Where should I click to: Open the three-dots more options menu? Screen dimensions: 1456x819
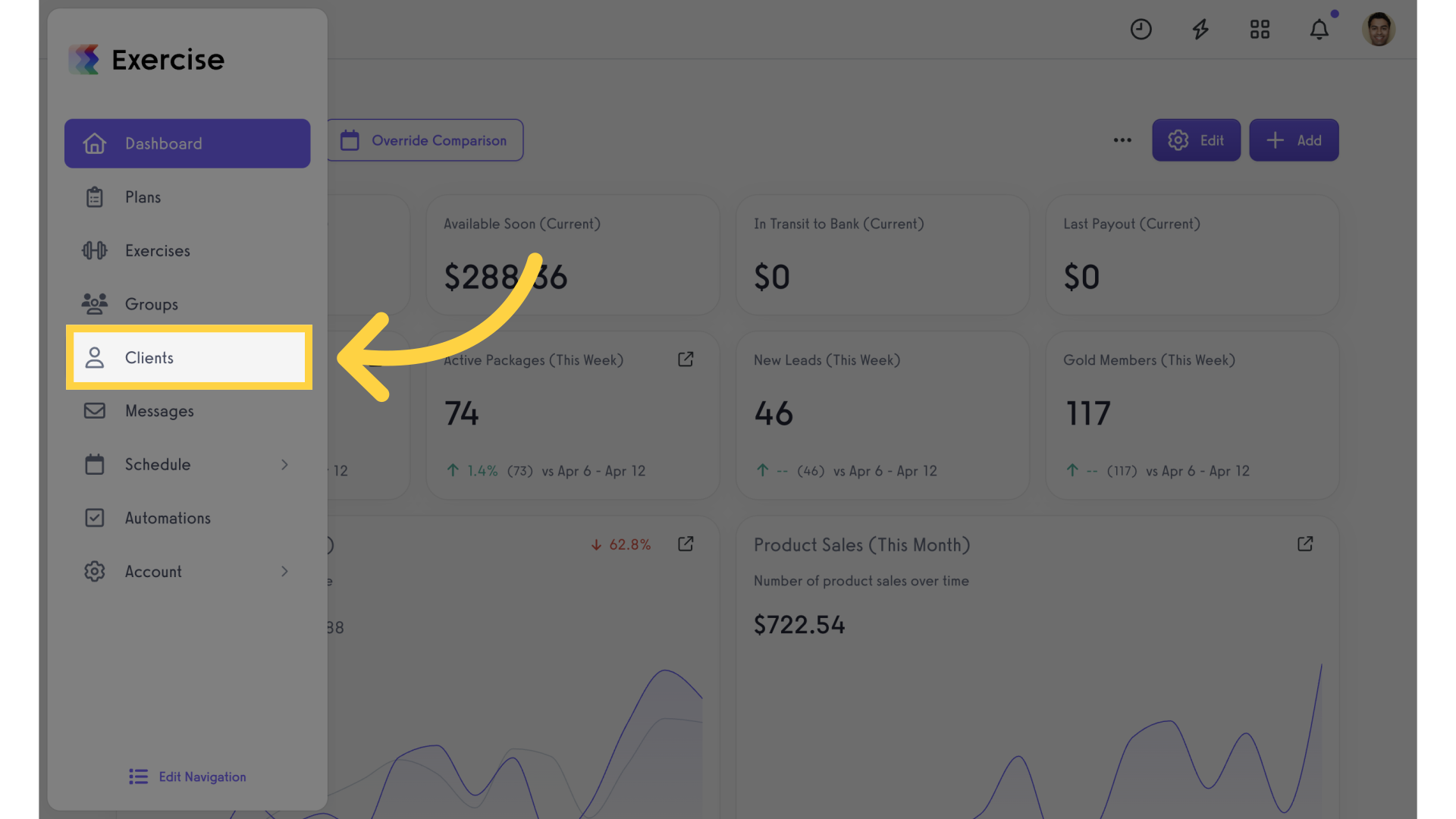1122,140
